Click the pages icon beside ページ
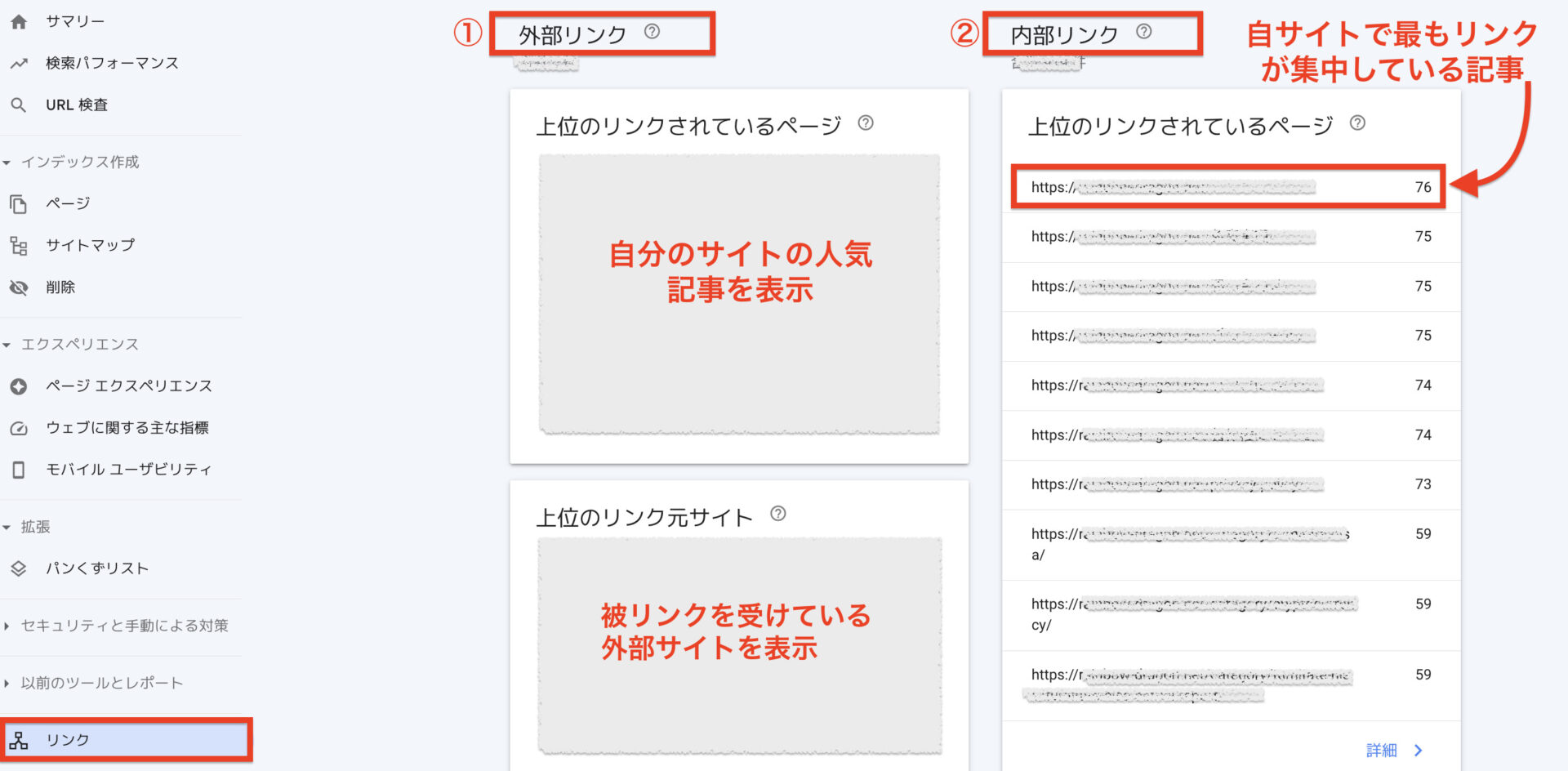The height and width of the screenshot is (771, 1568). pos(19,203)
